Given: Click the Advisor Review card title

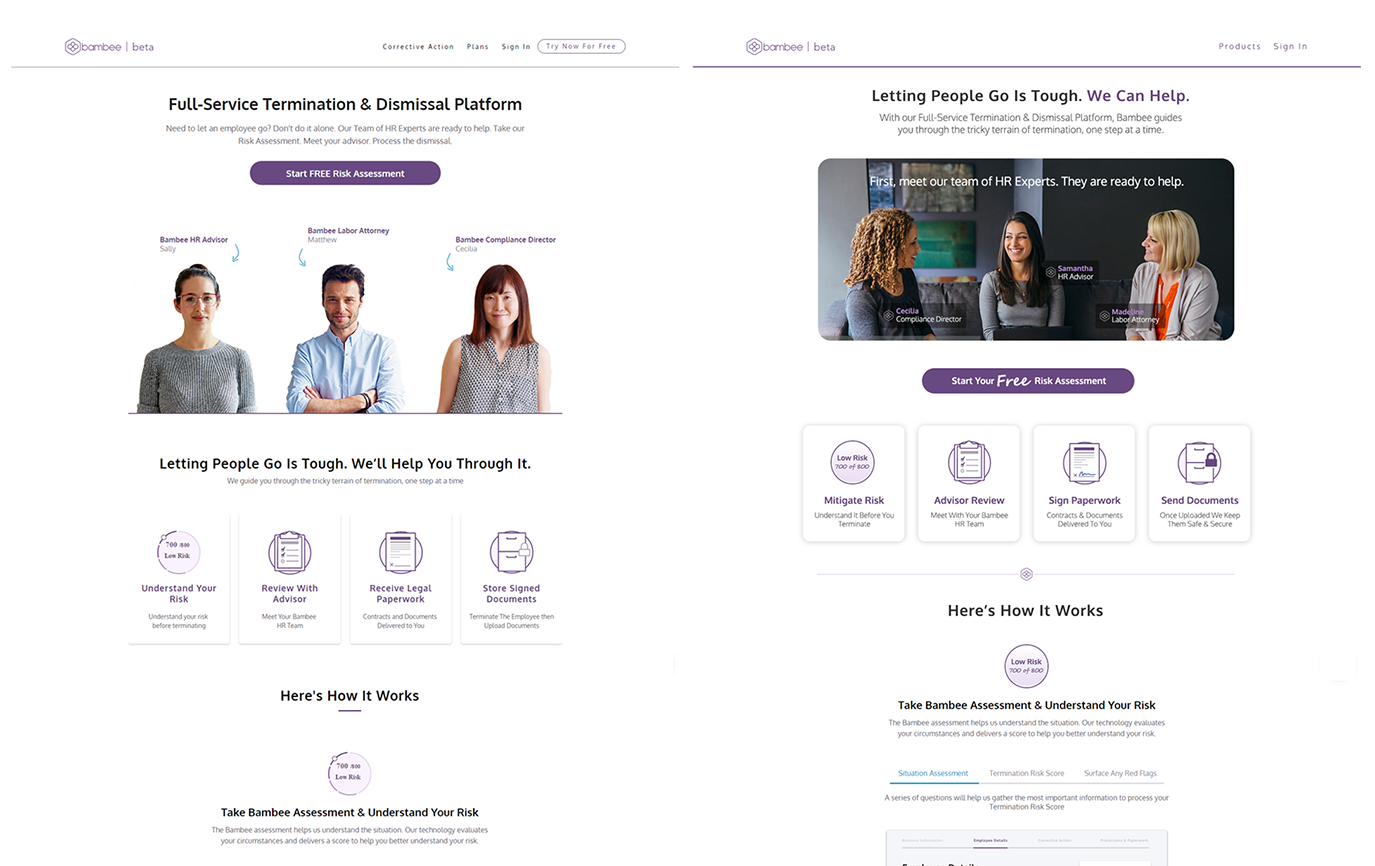Looking at the screenshot, I should point(969,500).
